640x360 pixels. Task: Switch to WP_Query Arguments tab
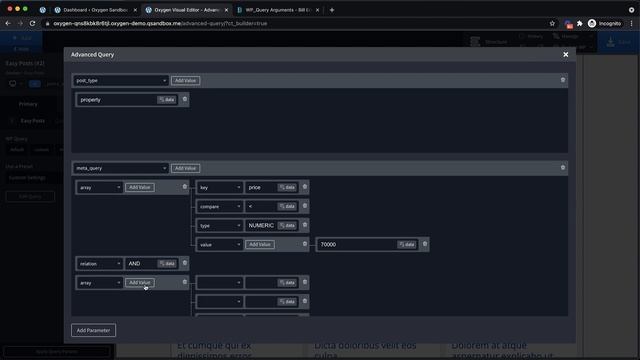coord(278,10)
